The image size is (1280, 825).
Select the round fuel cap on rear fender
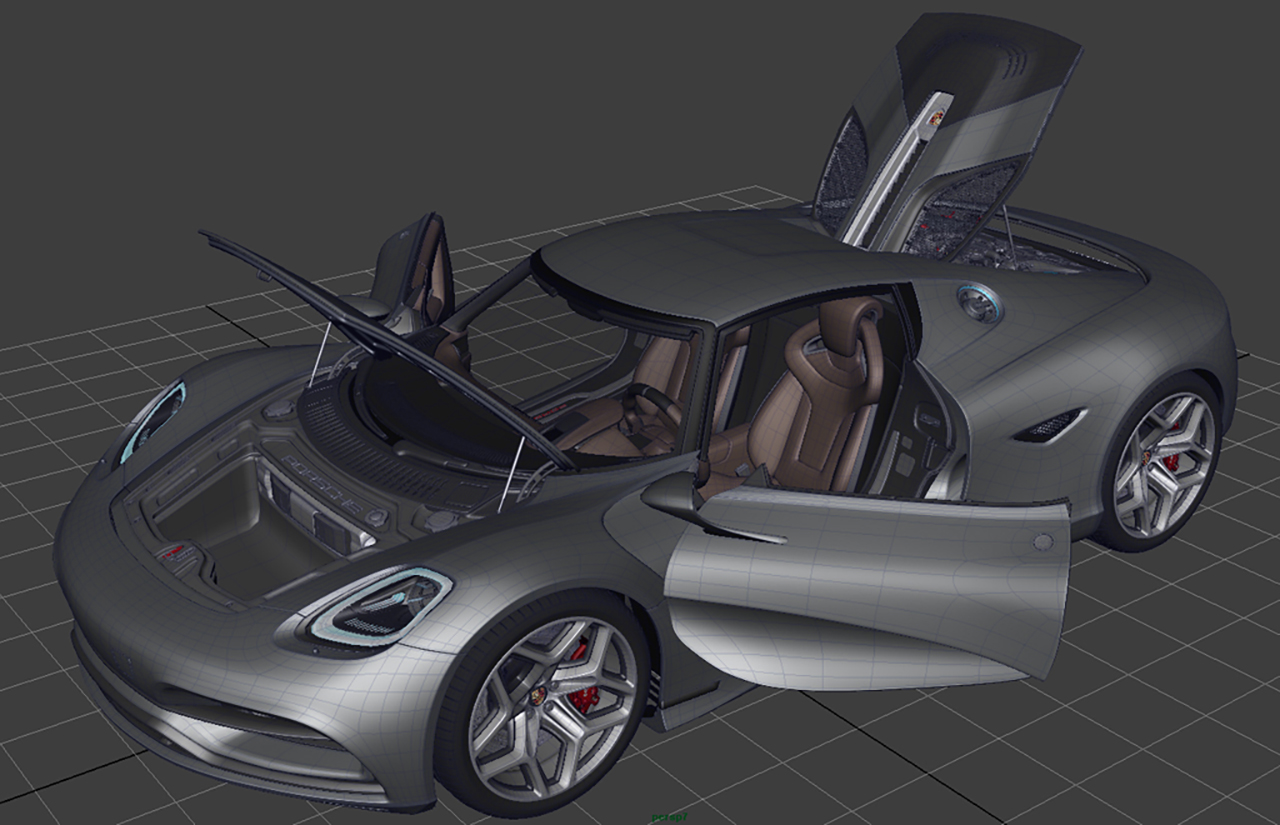(x=977, y=302)
